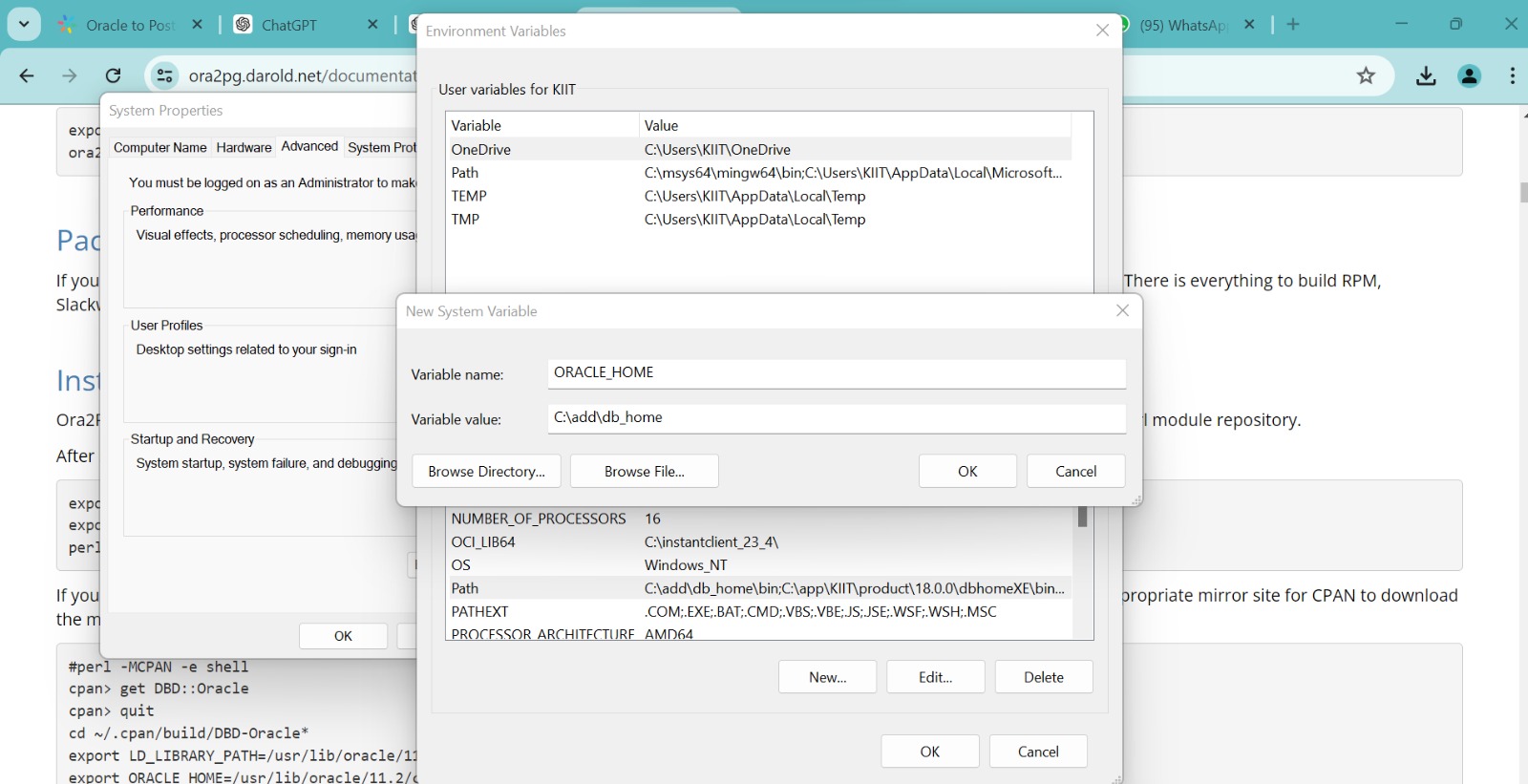Click the Browse File... button

click(x=645, y=471)
